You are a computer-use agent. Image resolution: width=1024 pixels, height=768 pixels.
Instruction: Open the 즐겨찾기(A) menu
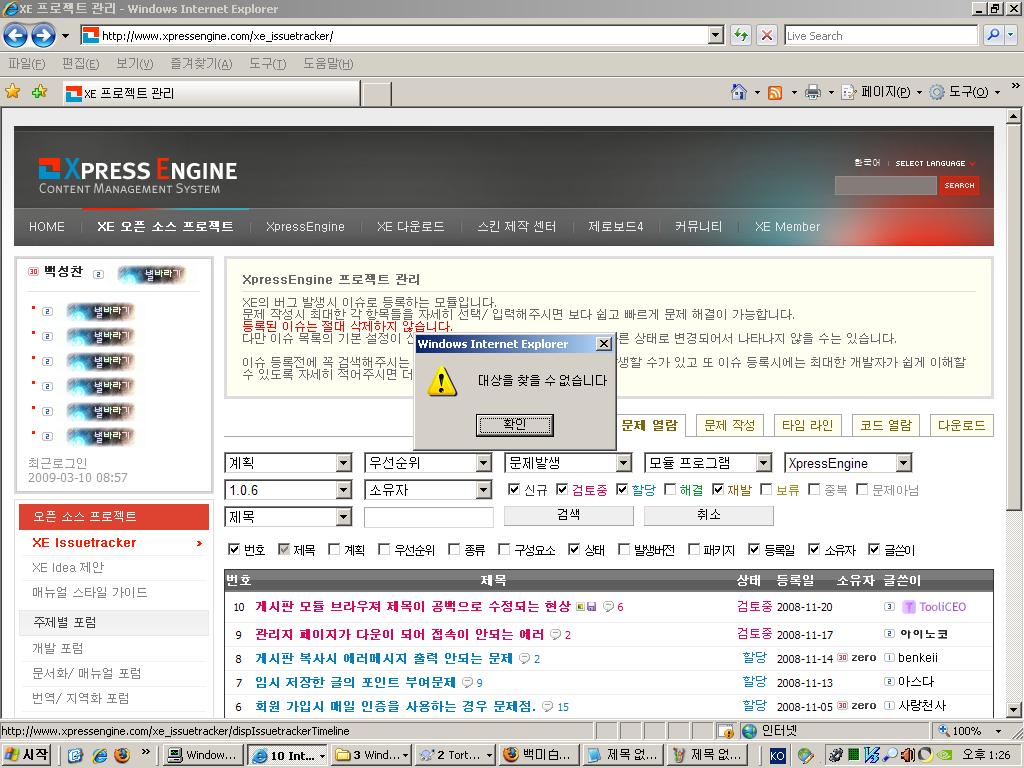pyautogui.click(x=200, y=63)
